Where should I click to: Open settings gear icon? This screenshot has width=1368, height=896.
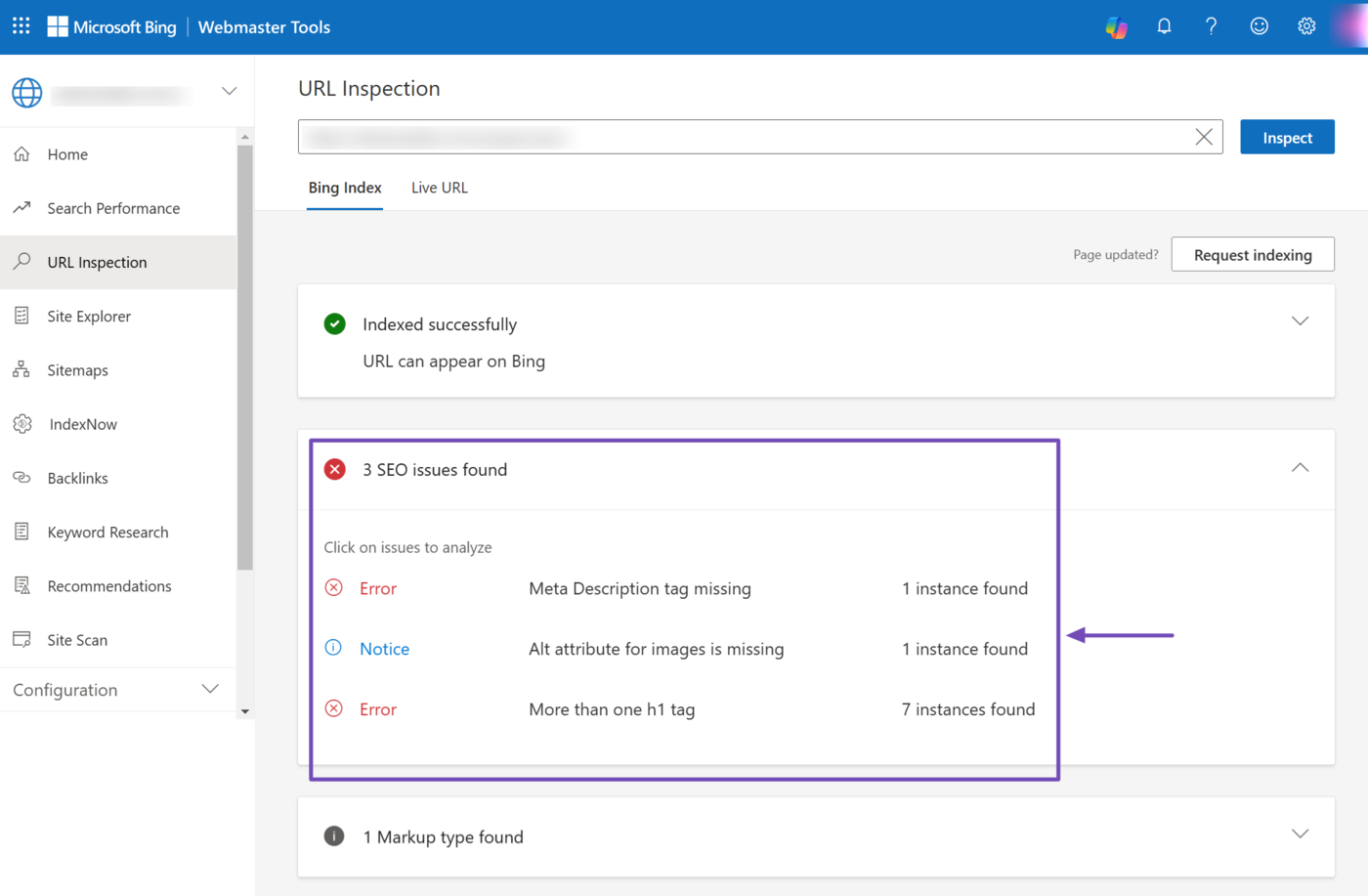[x=1306, y=26]
